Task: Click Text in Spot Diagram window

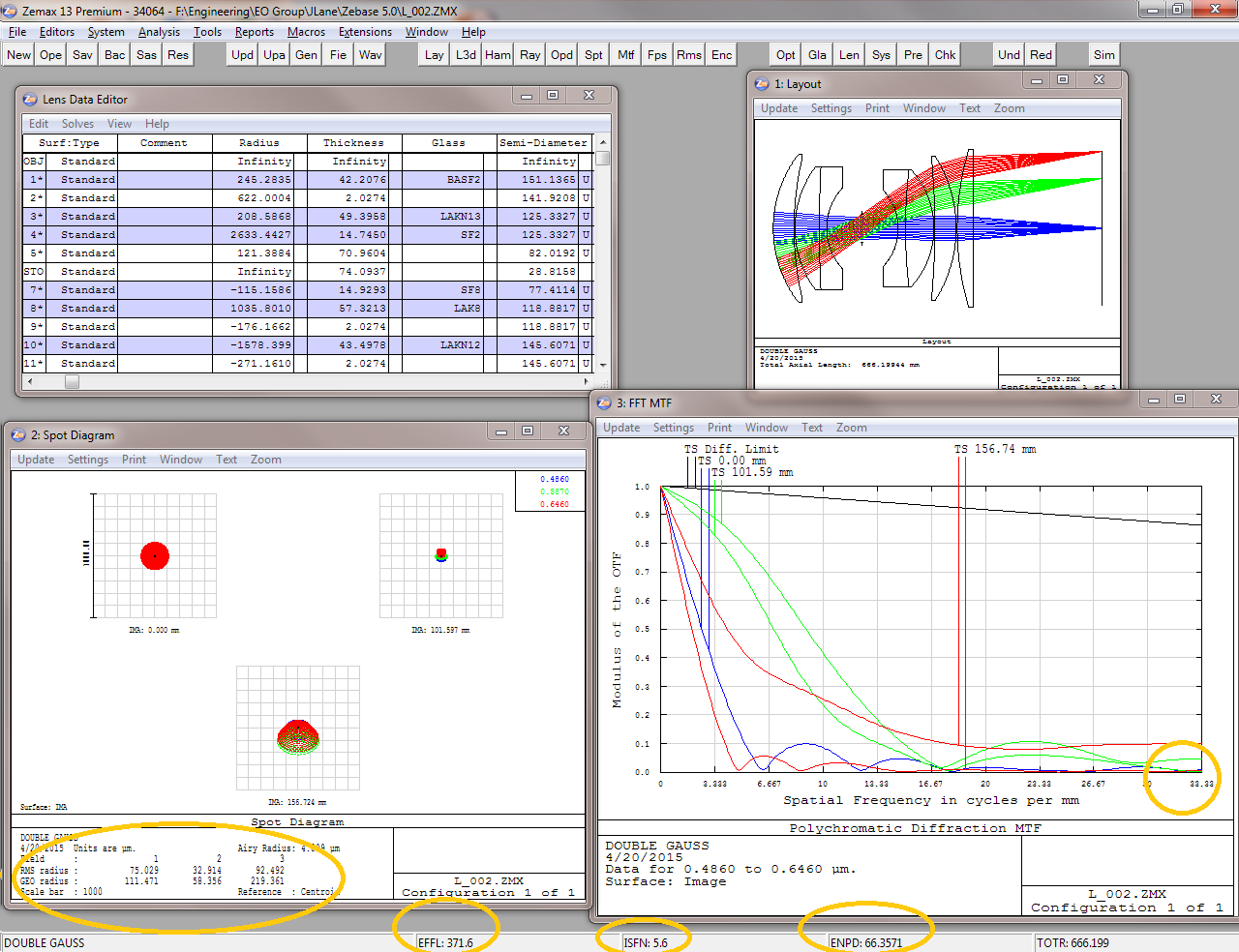Action: (227, 460)
